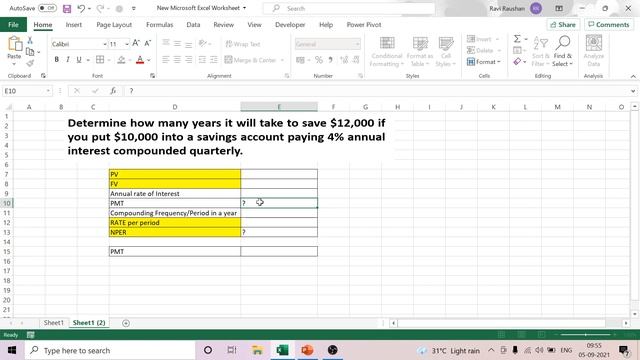
Task: Open Cell Styles gallery
Action: click(445, 51)
